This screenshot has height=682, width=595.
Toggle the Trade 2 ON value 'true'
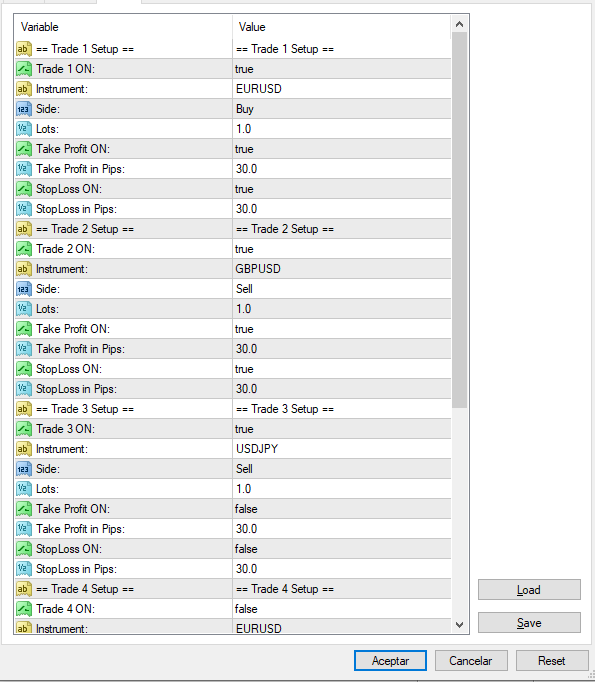(x=342, y=249)
